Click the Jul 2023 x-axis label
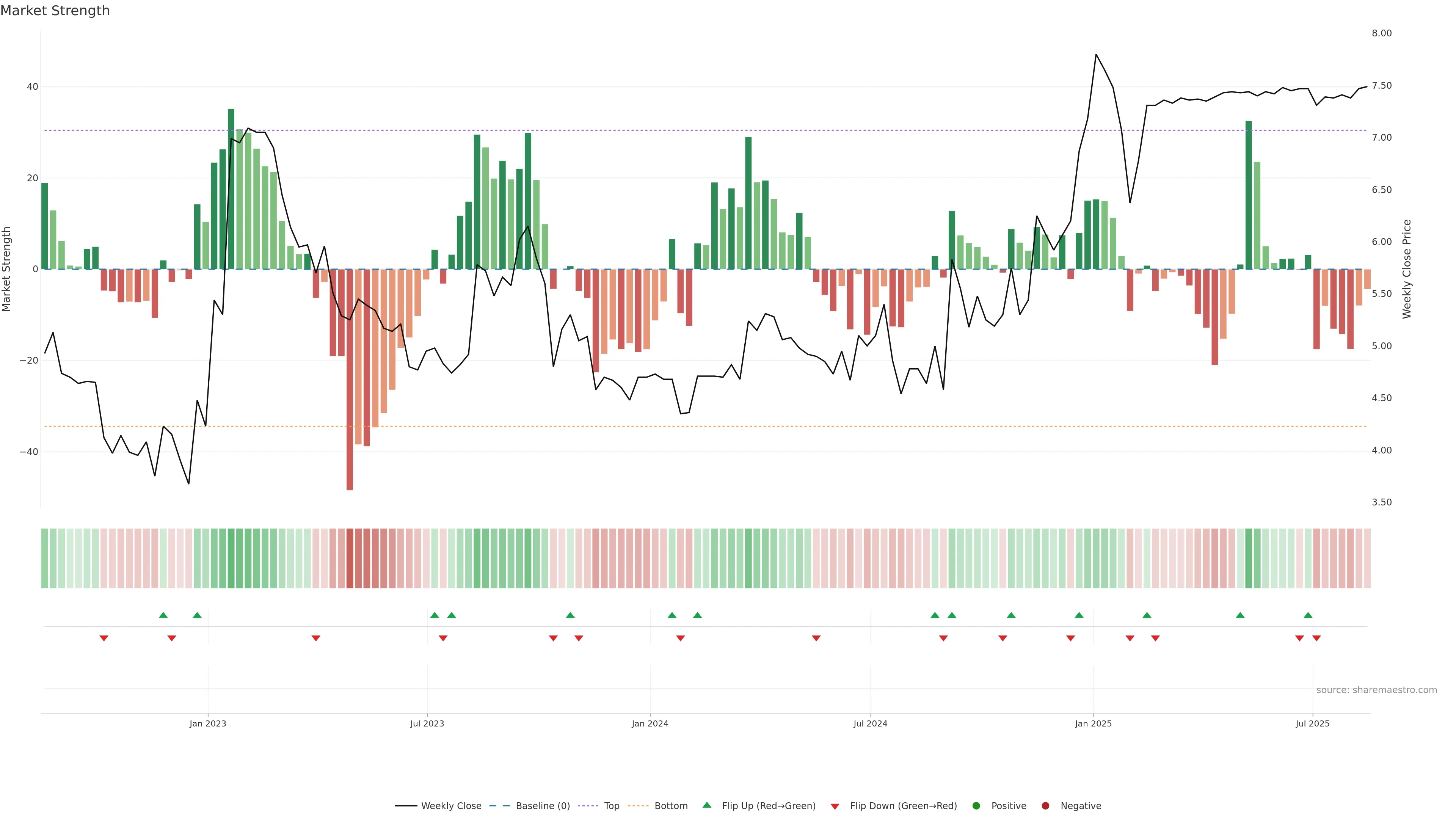 click(427, 723)
